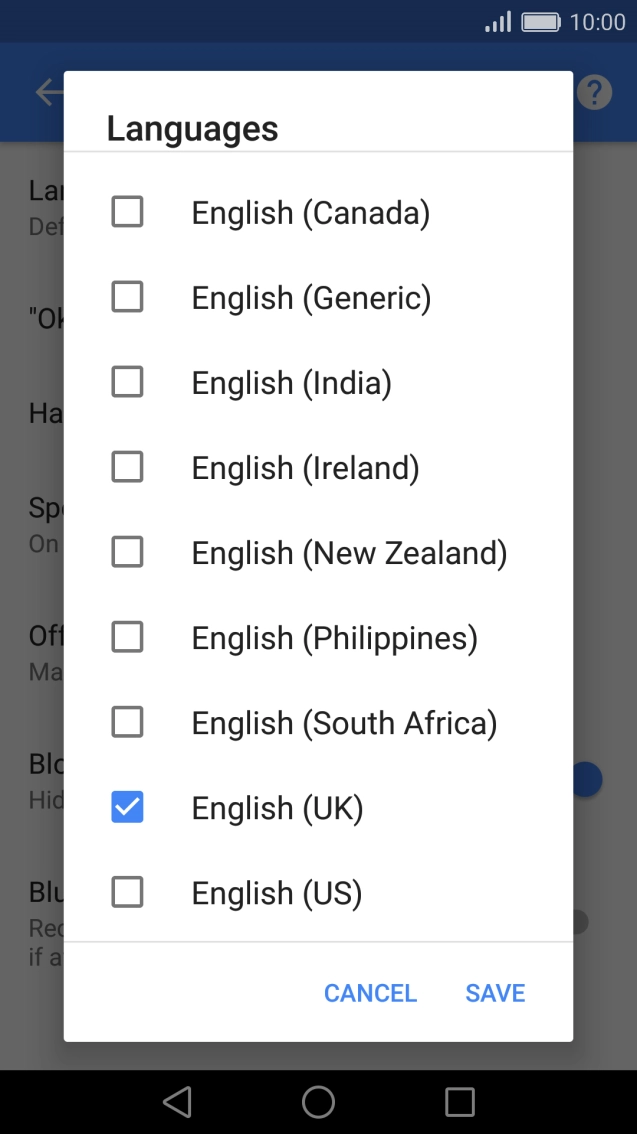Select English (India)

(127, 381)
